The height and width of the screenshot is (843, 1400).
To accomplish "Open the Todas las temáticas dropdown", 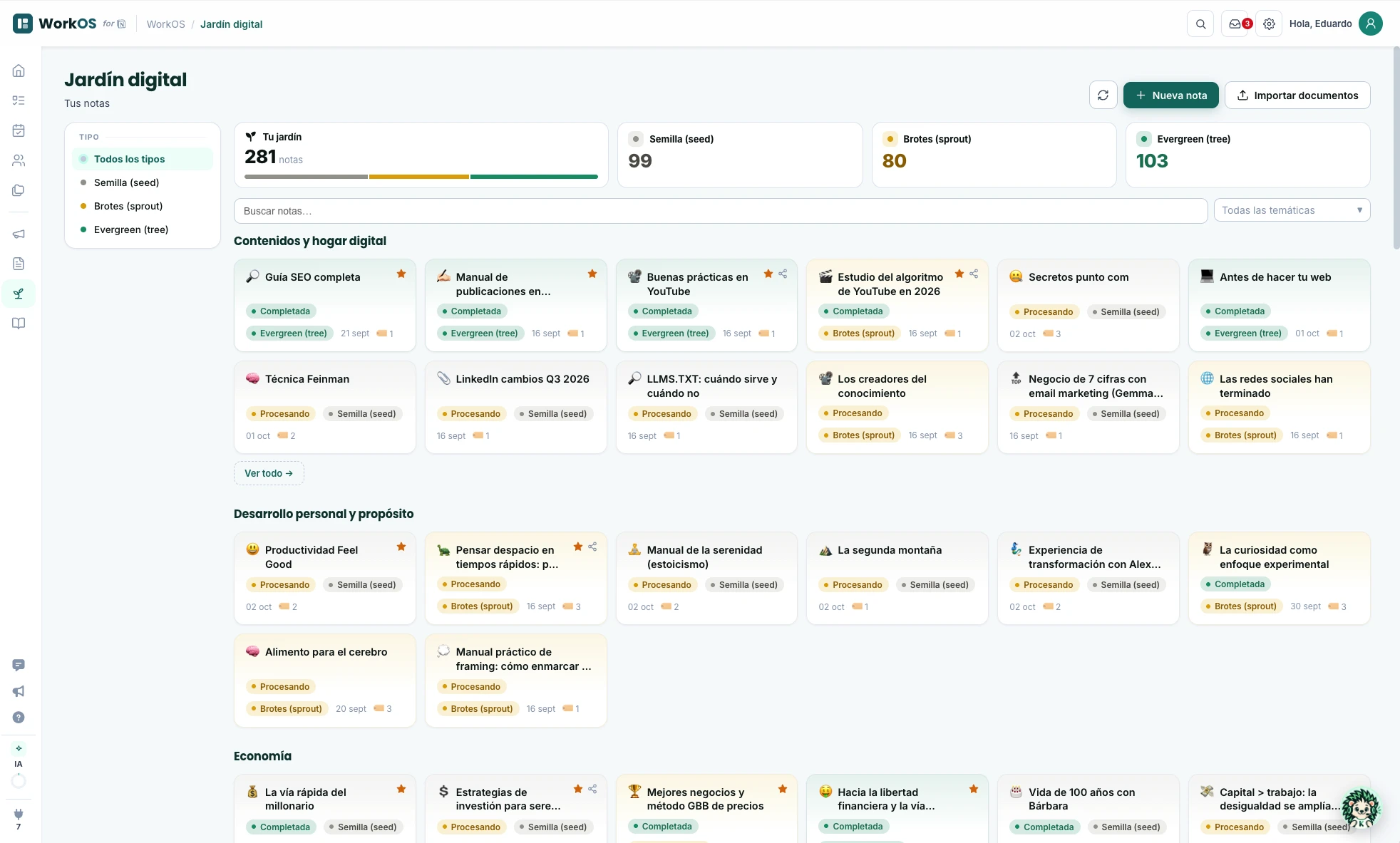I will [1292, 210].
